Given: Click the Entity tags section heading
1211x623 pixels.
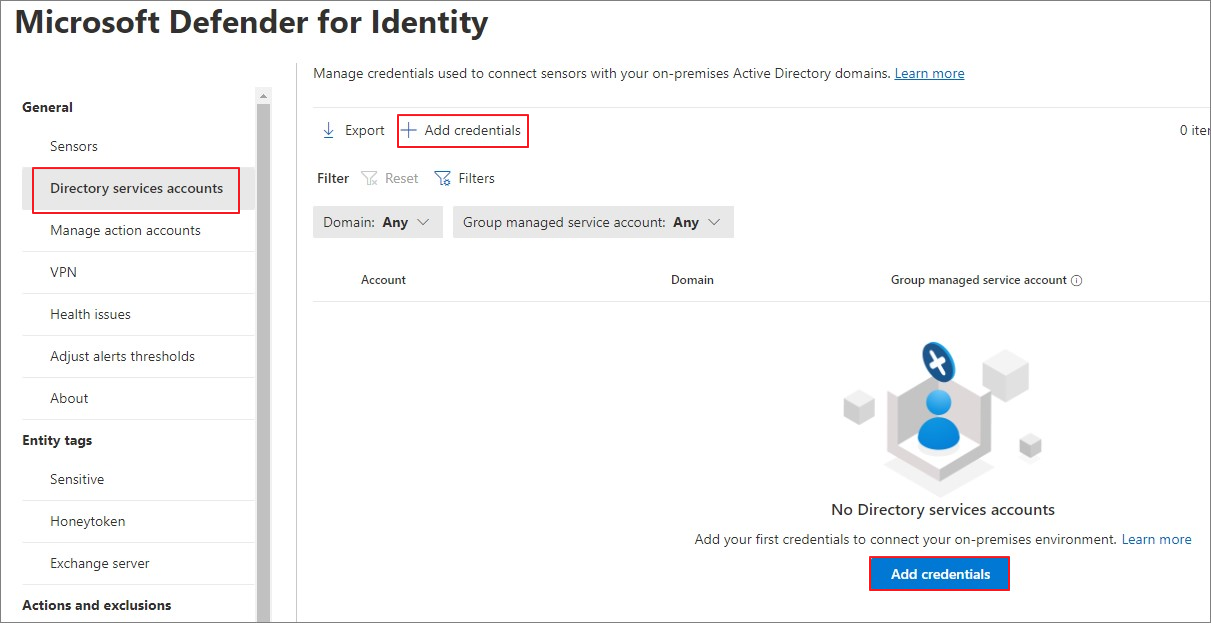Looking at the screenshot, I should point(57,440).
